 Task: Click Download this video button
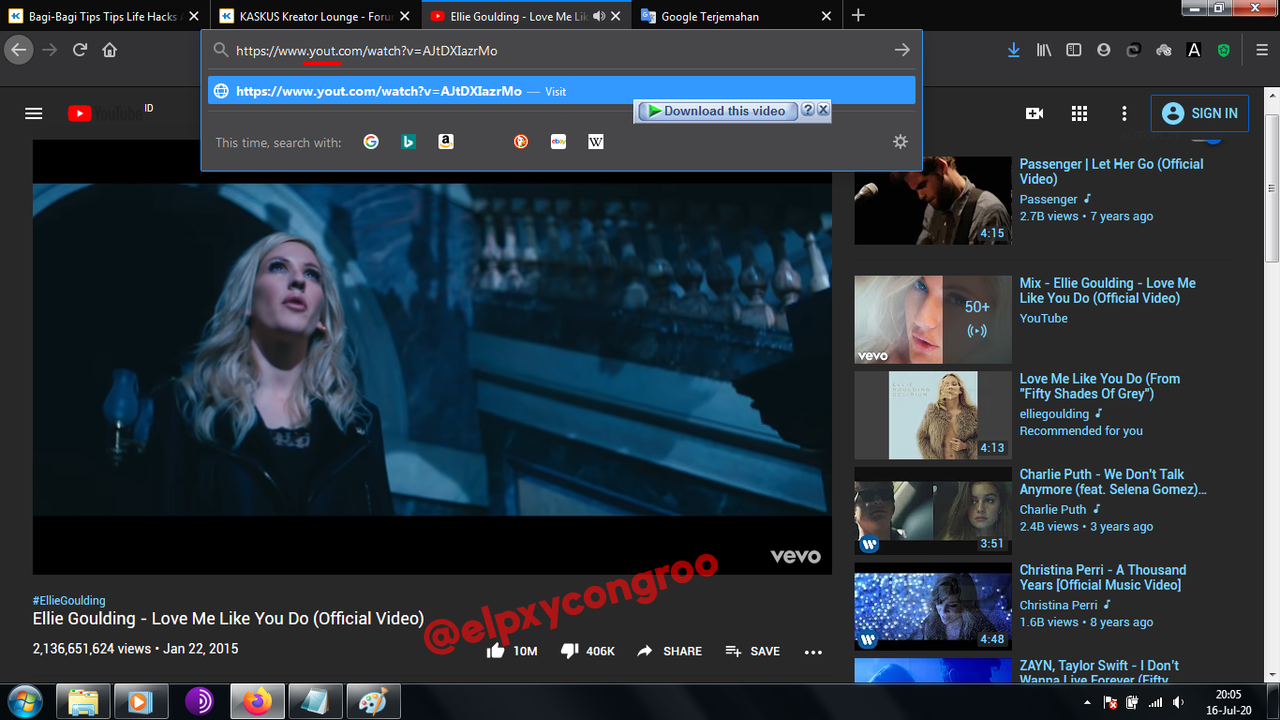tap(717, 111)
